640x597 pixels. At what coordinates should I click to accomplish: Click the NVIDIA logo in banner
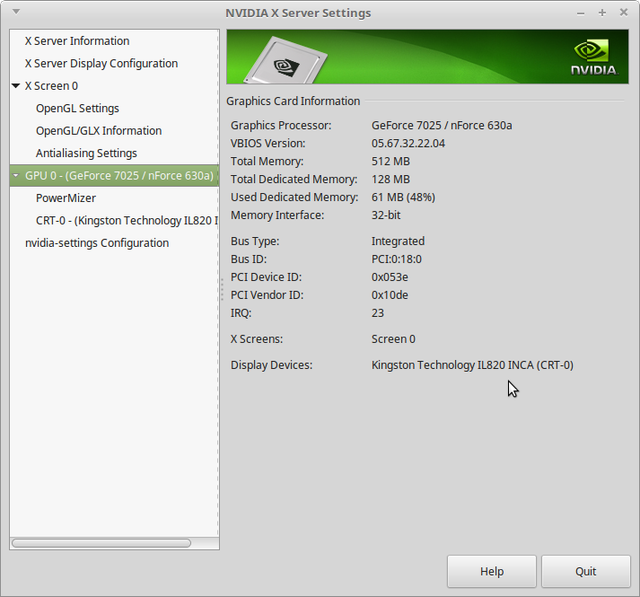[x=594, y=57]
